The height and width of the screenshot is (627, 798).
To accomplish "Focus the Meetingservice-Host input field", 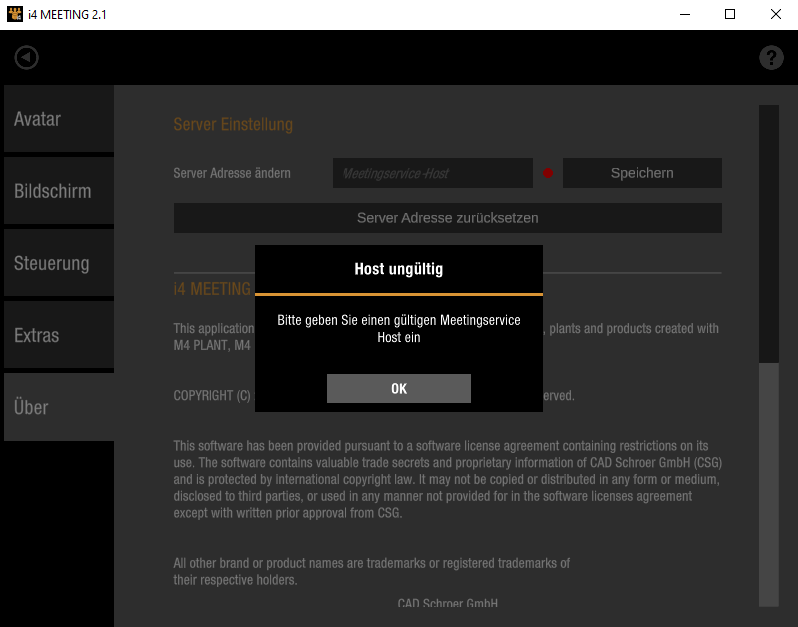I will pyautogui.click(x=432, y=174).
